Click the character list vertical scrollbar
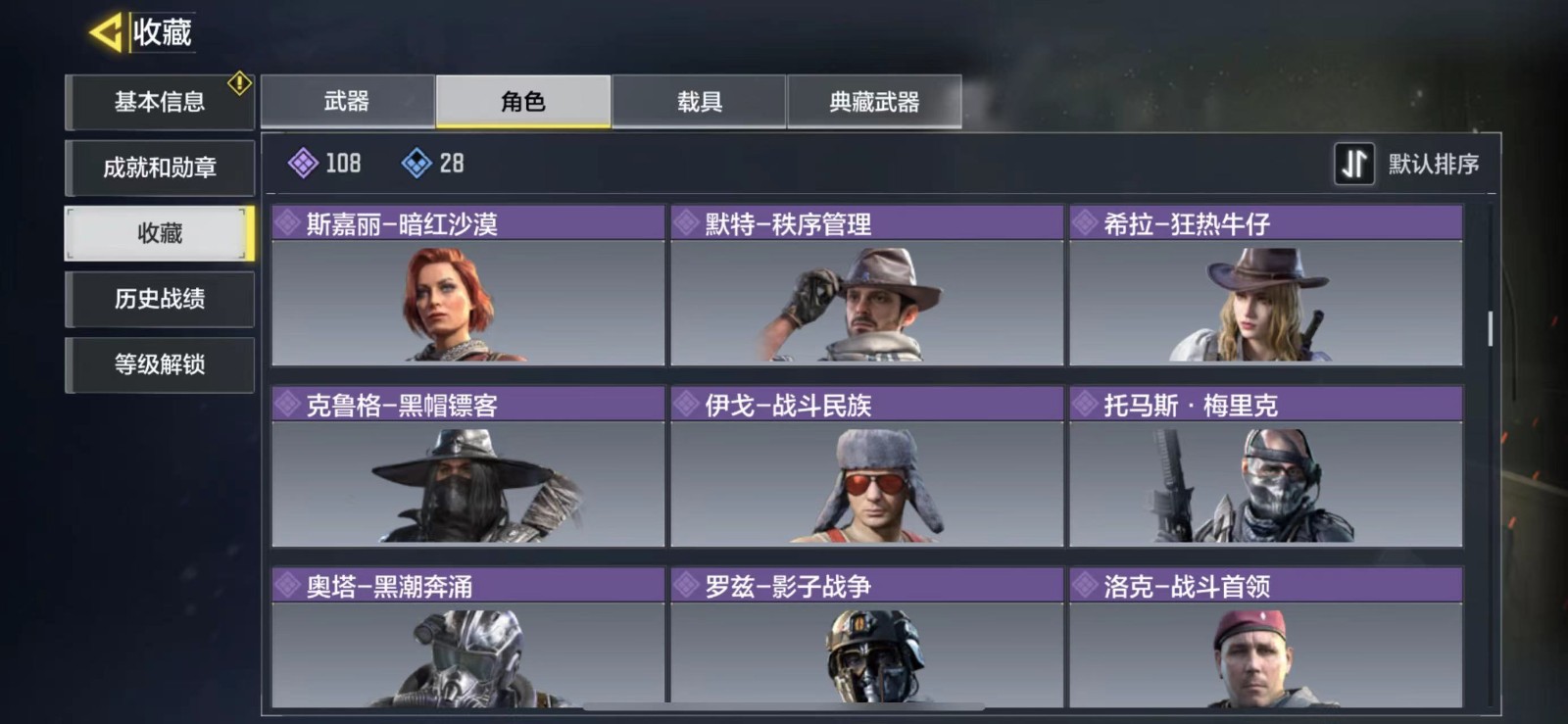This screenshot has height=724, width=1568. click(1491, 328)
